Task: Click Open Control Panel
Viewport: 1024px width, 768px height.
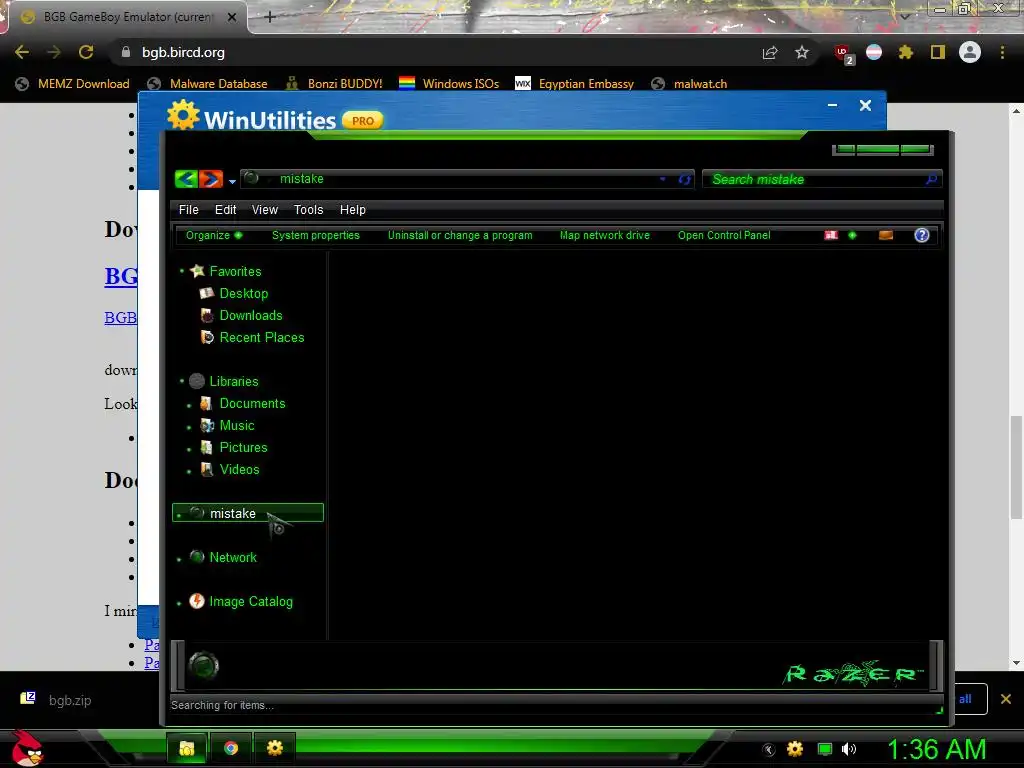Action: pyautogui.click(x=724, y=235)
